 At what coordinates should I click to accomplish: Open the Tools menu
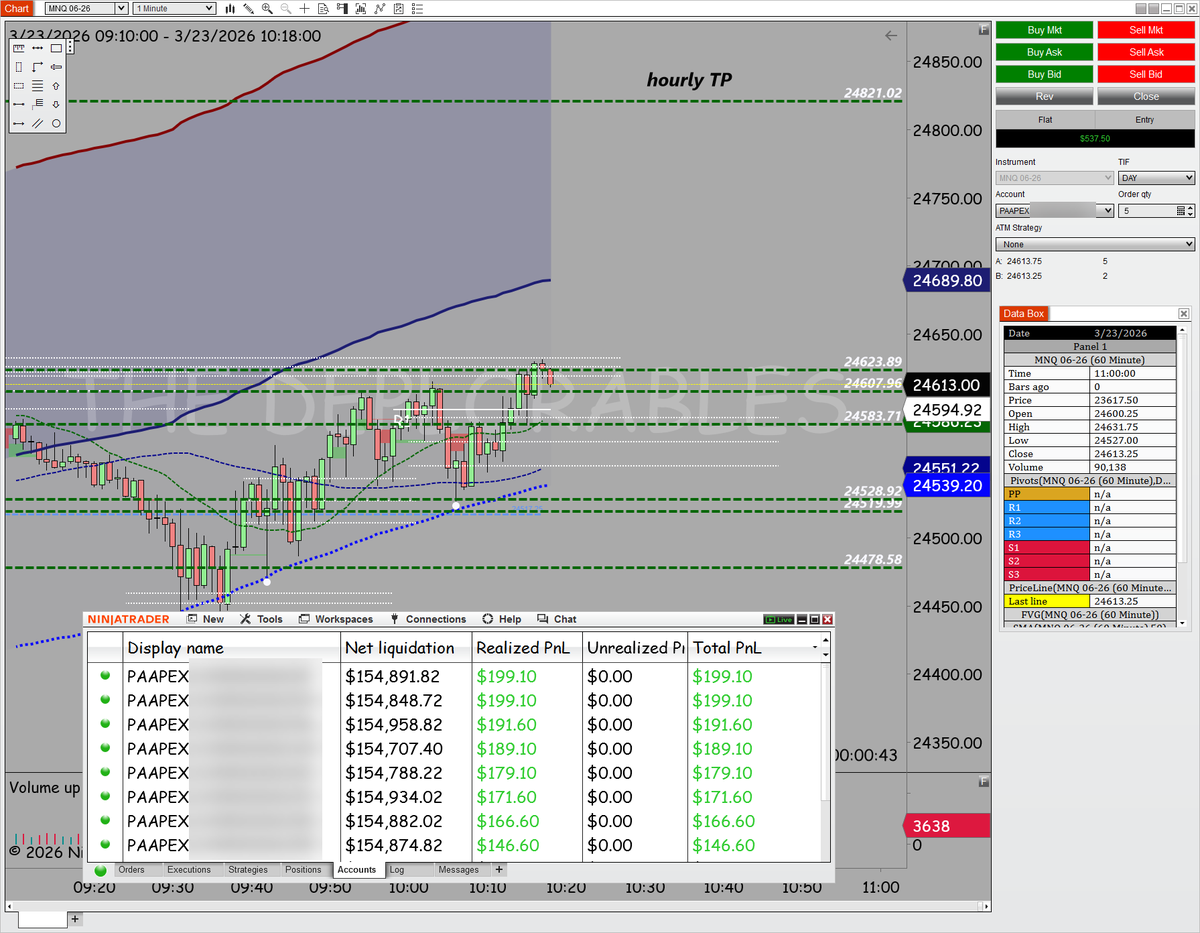point(262,619)
